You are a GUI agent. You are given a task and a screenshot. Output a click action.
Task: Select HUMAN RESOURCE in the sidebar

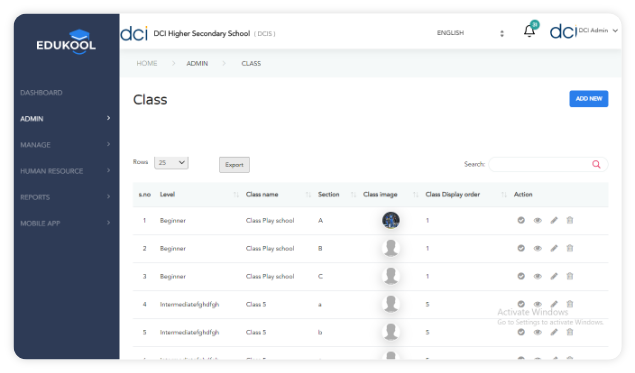click(51, 171)
